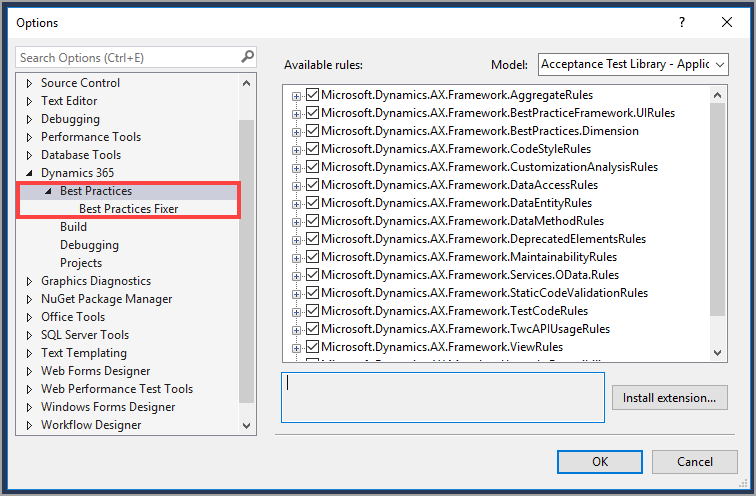Disable DataAccessRules checkbox
This screenshot has height=496, width=756.
point(312,185)
